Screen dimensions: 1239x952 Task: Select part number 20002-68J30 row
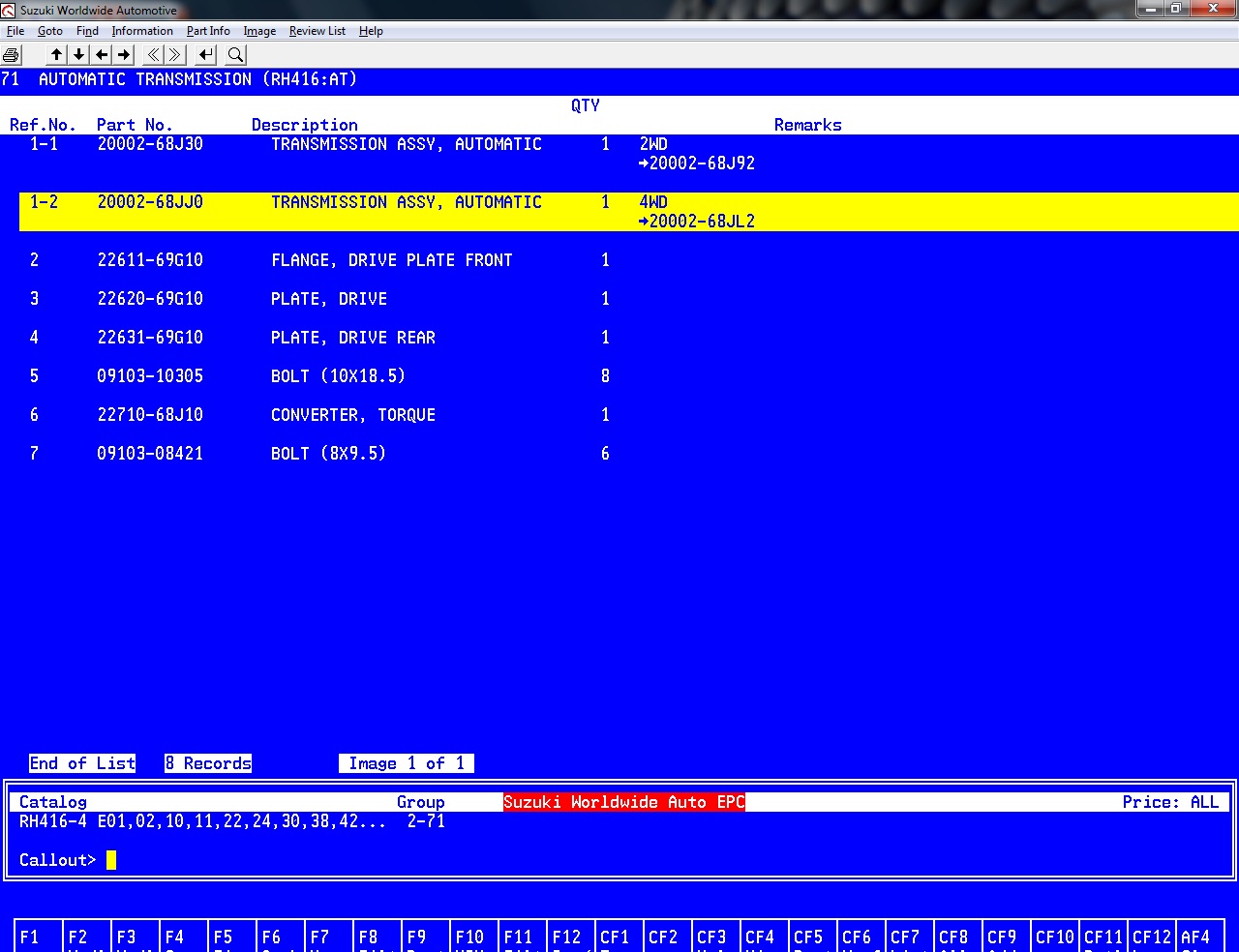[629, 154]
